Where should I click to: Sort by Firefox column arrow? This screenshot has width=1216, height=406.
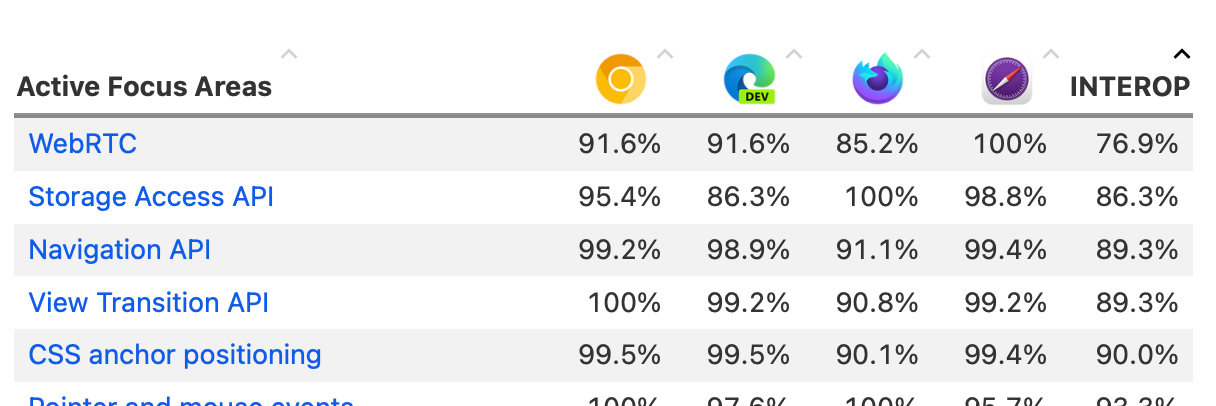coord(922,54)
